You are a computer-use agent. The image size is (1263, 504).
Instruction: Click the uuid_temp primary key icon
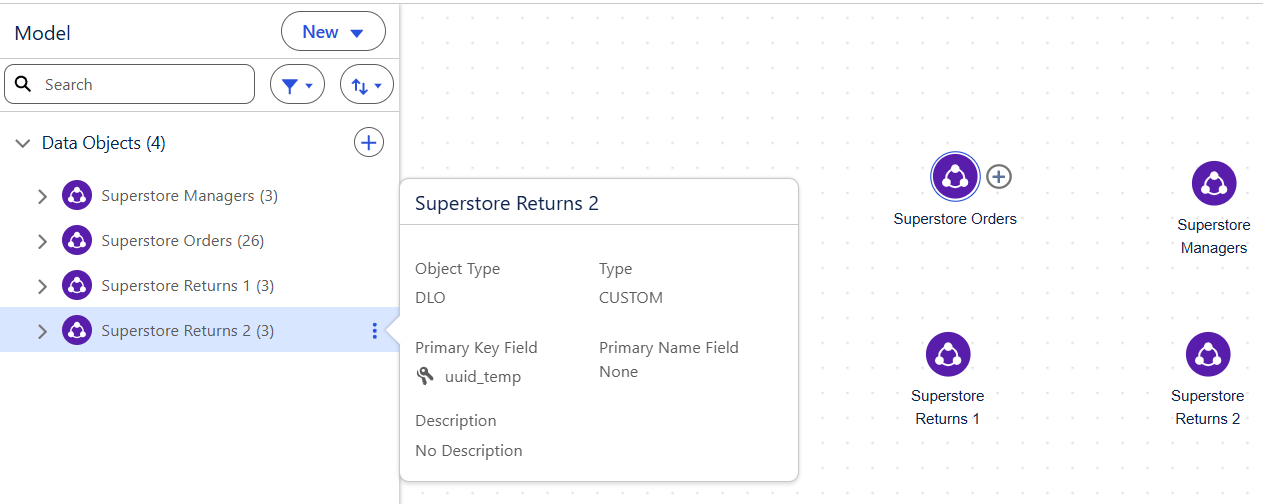(426, 376)
